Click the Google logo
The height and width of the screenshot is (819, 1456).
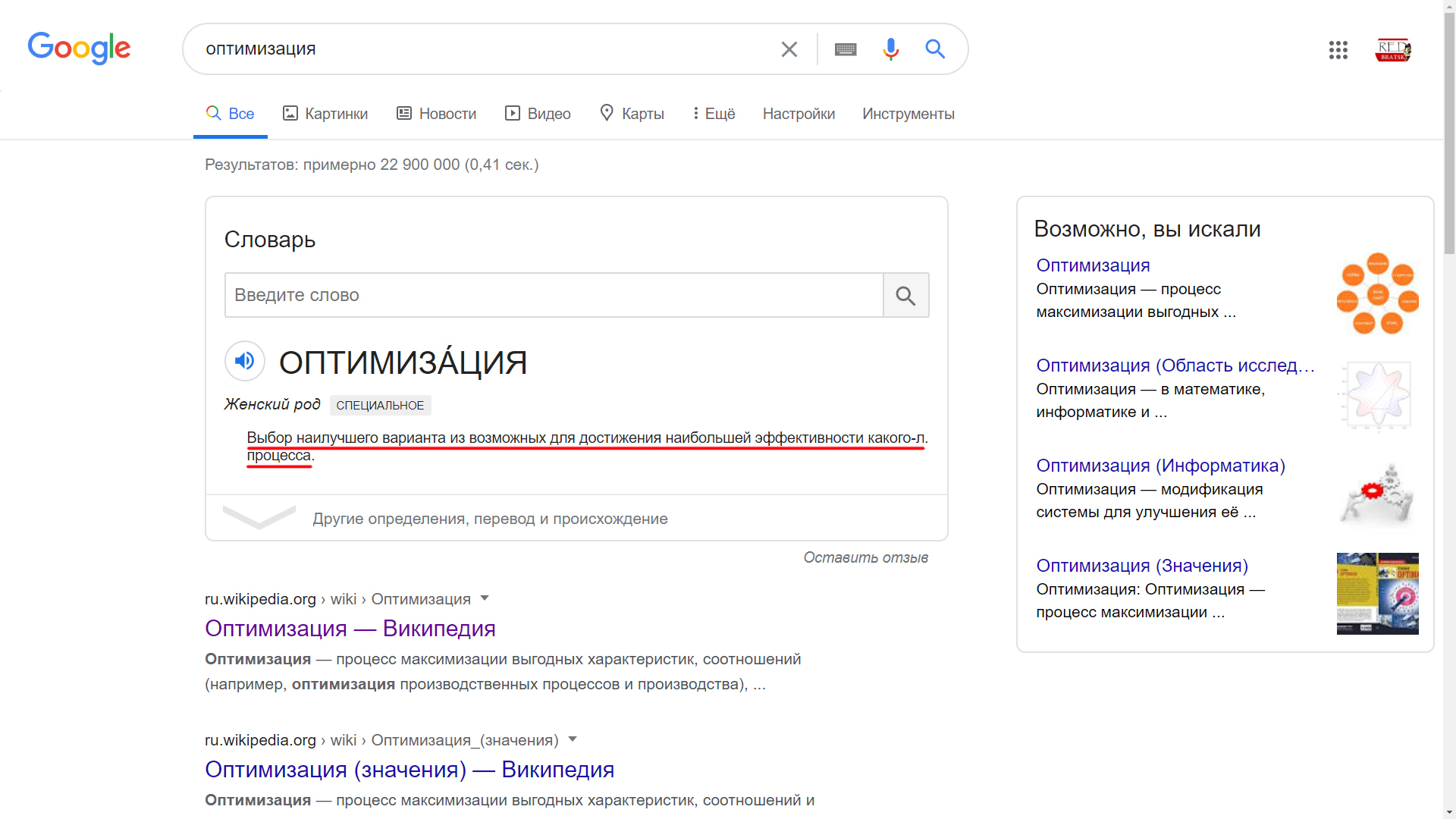tap(79, 48)
